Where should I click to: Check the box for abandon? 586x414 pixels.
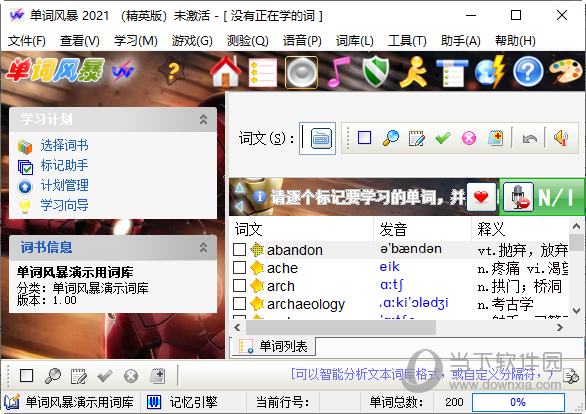[x=239, y=250]
